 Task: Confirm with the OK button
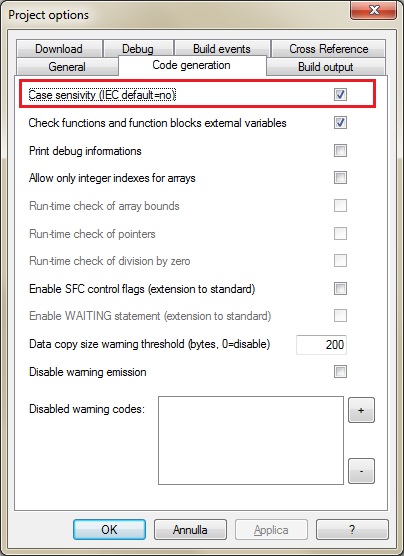pyautogui.click(x=109, y=530)
